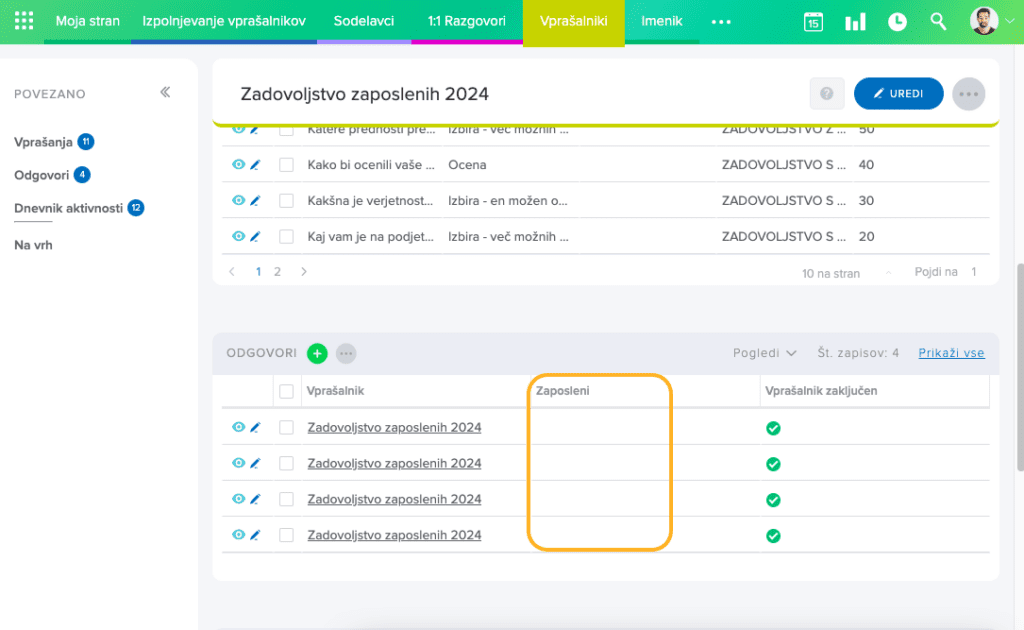The image size is (1024, 630).
Task: Open the Imenik tab
Action: pos(661,21)
